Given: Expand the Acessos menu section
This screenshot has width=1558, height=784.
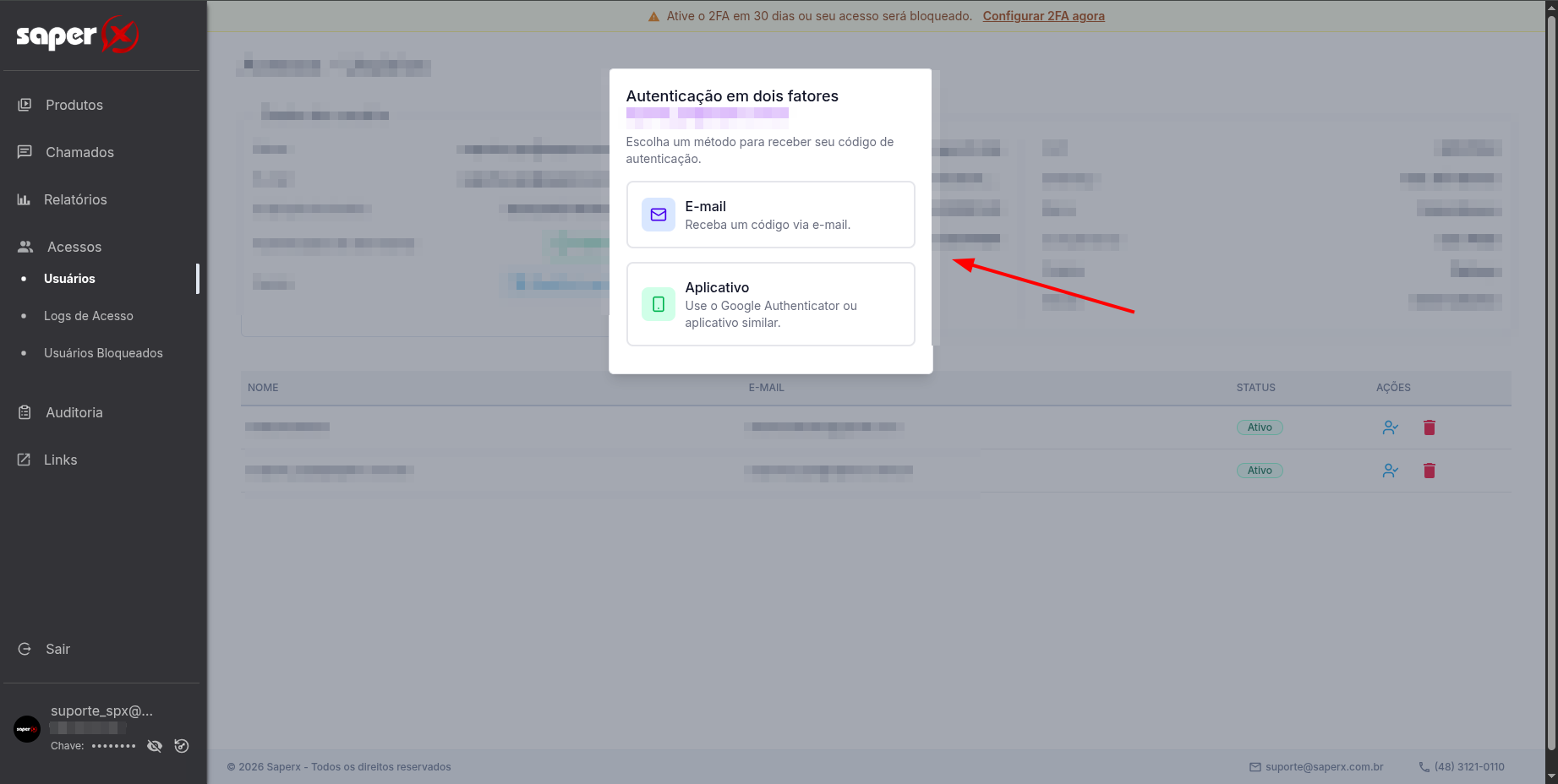Looking at the screenshot, I should click(74, 247).
